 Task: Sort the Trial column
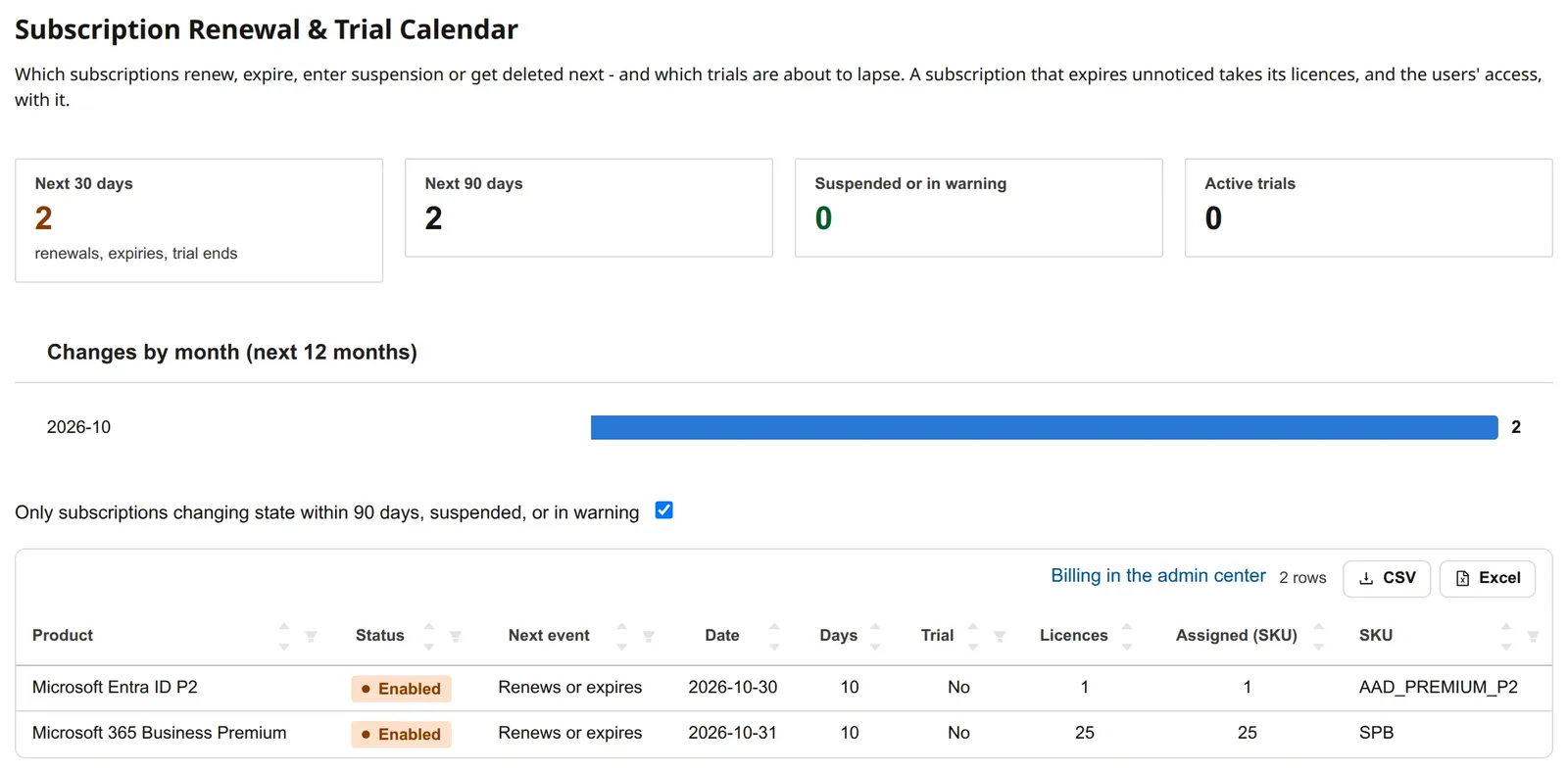pyautogui.click(x=973, y=636)
